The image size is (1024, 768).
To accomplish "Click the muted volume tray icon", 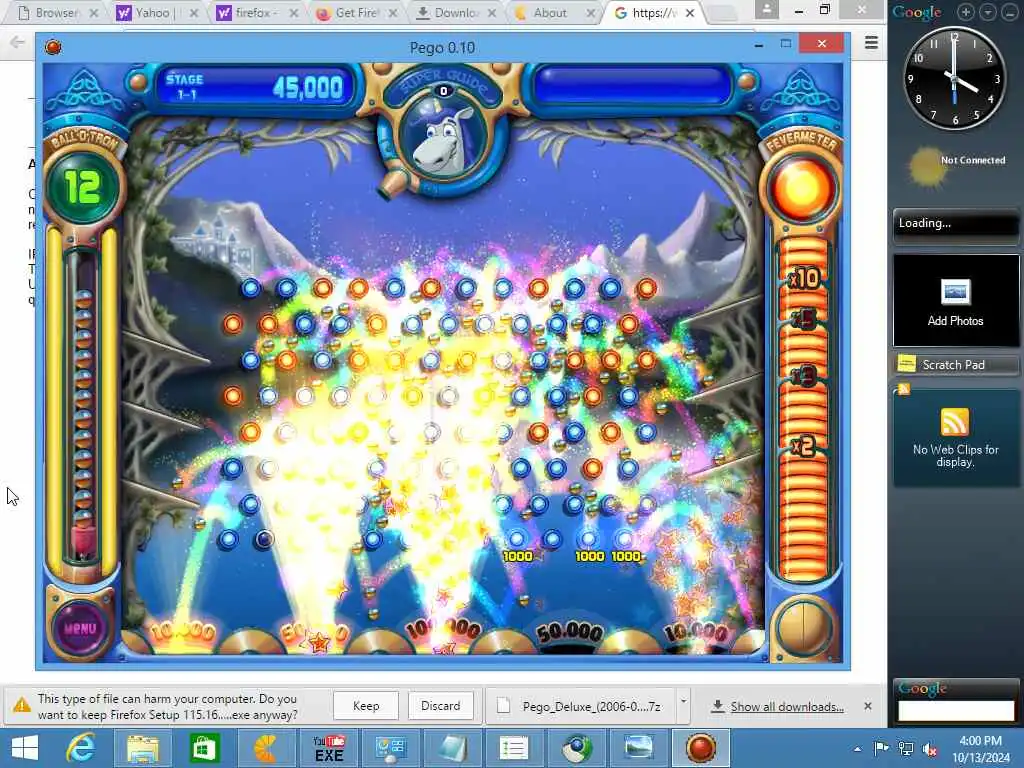I will tap(929, 749).
